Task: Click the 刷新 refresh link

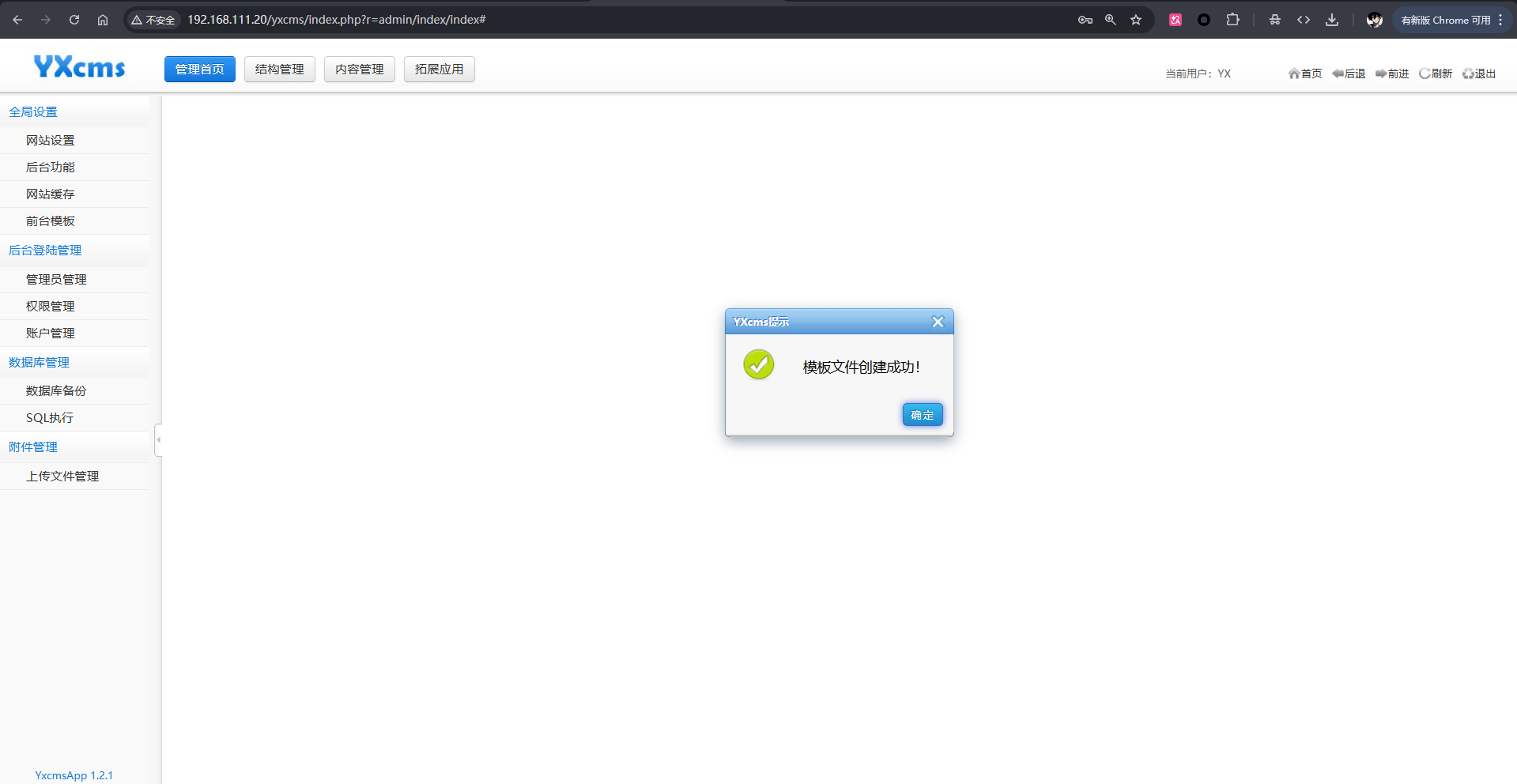Action: tap(1436, 73)
